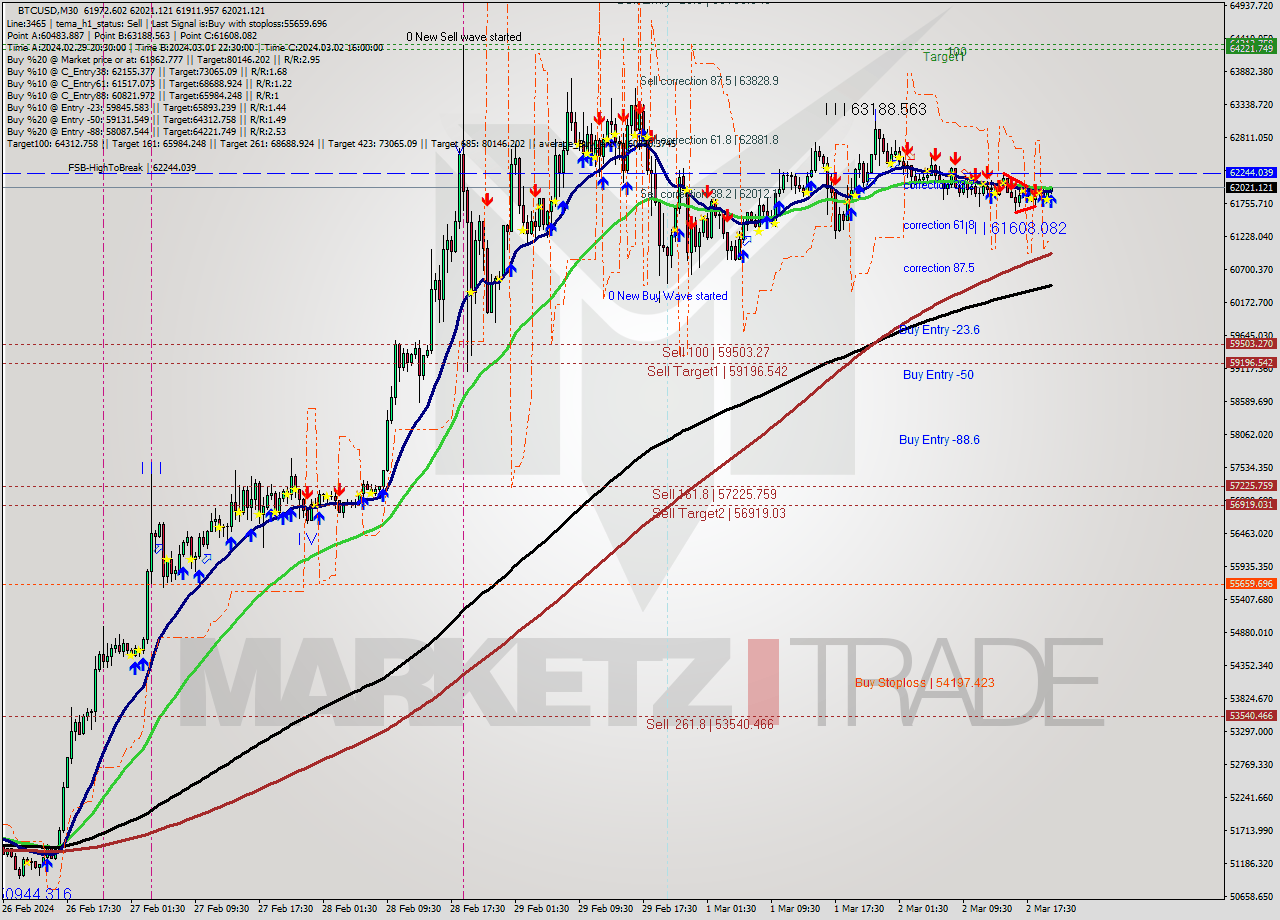This screenshot has height=920, width=1280.
Task: Click the 58062.020 price axis label
Action: click(x=1251, y=434)
